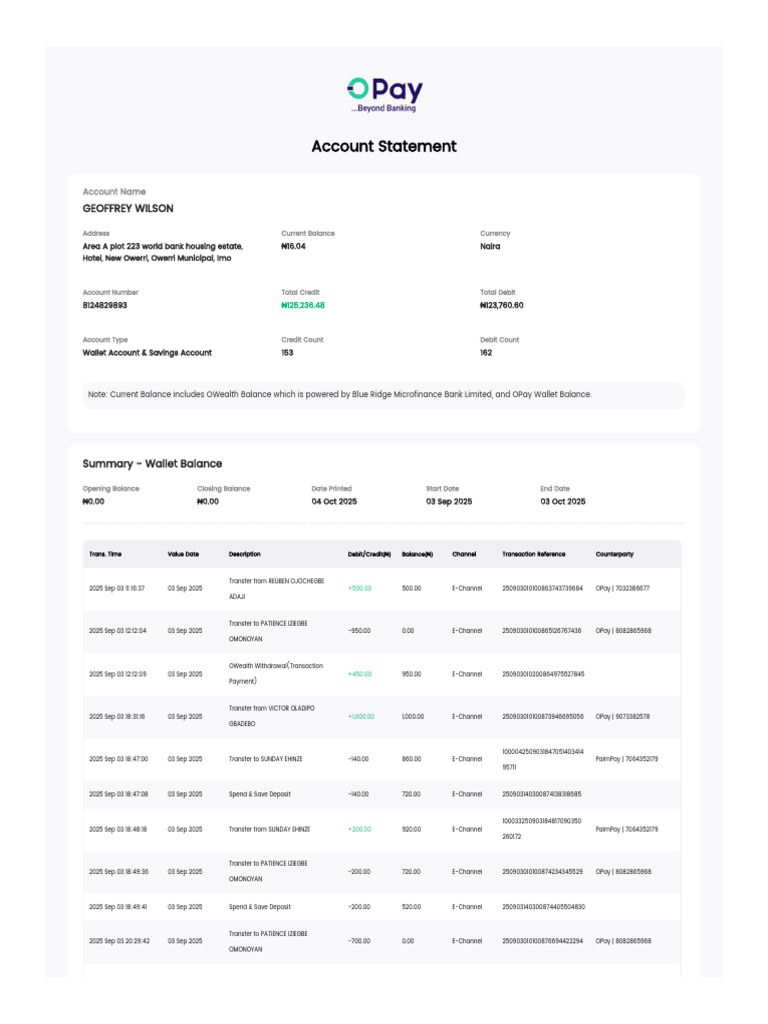Image resolution: width=768 pixels, height=1024 pixels.
Task: Click the 'Counterparty' column header
Action: pyautogui.click(x=615, y=554)
